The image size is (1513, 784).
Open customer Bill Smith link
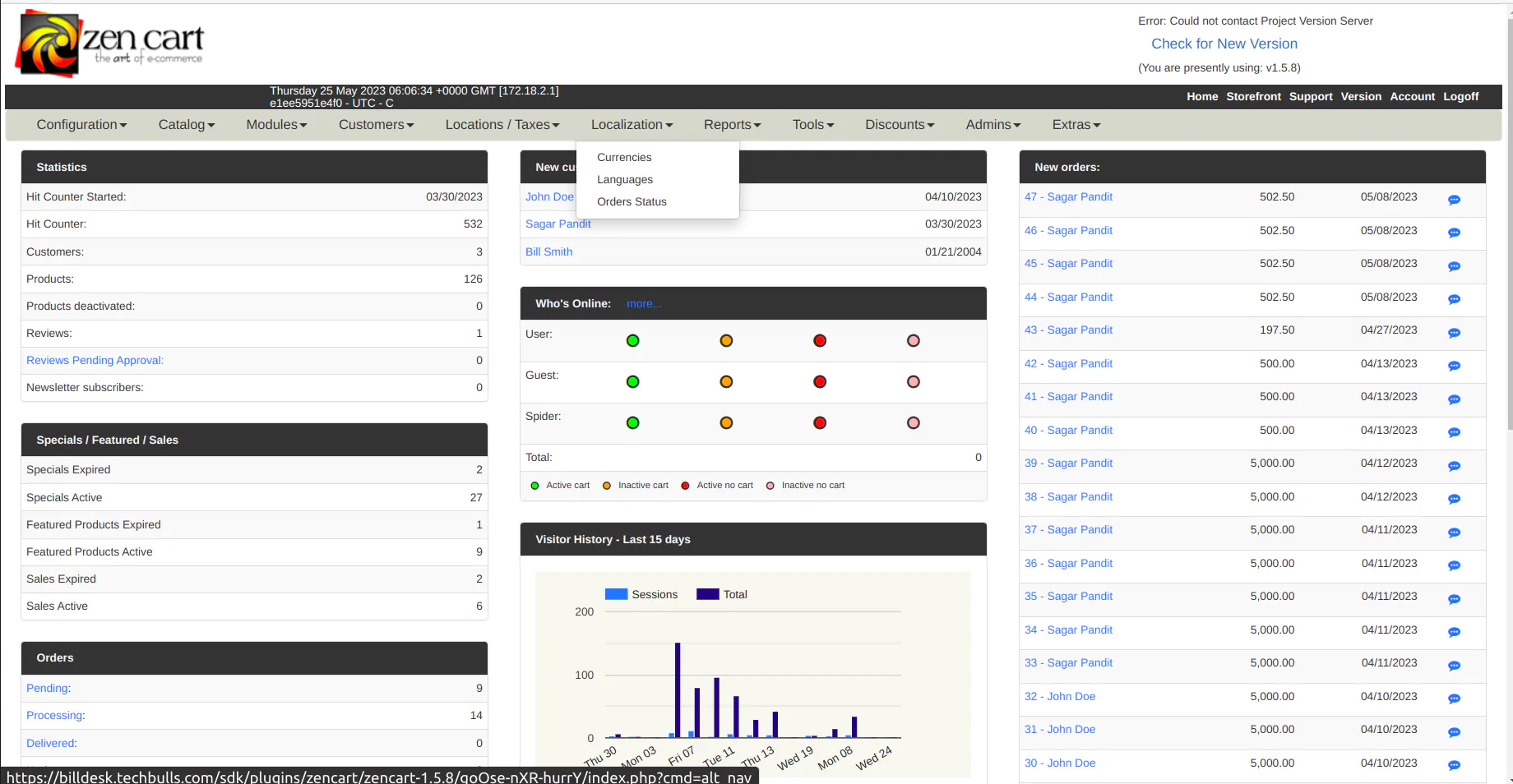point(548,251)
